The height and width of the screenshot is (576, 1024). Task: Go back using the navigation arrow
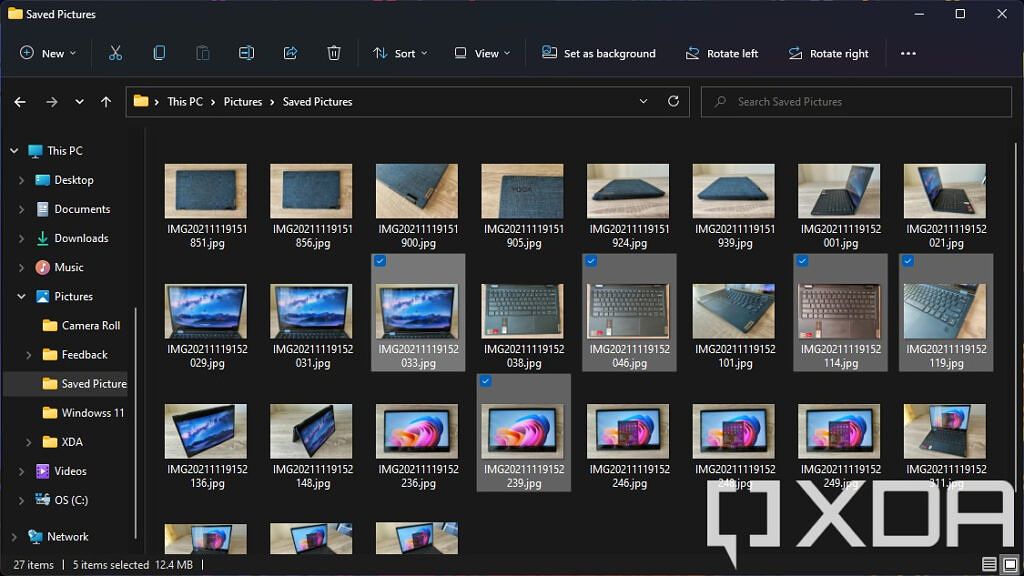(20, 101)
